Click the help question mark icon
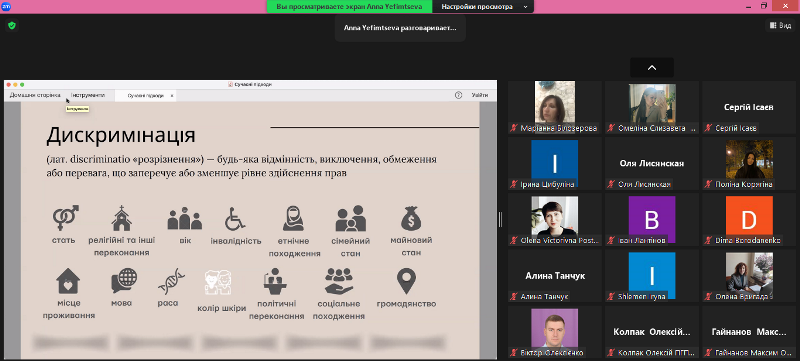The width and height of the screenshot is (800, 361). pos(458,95)
